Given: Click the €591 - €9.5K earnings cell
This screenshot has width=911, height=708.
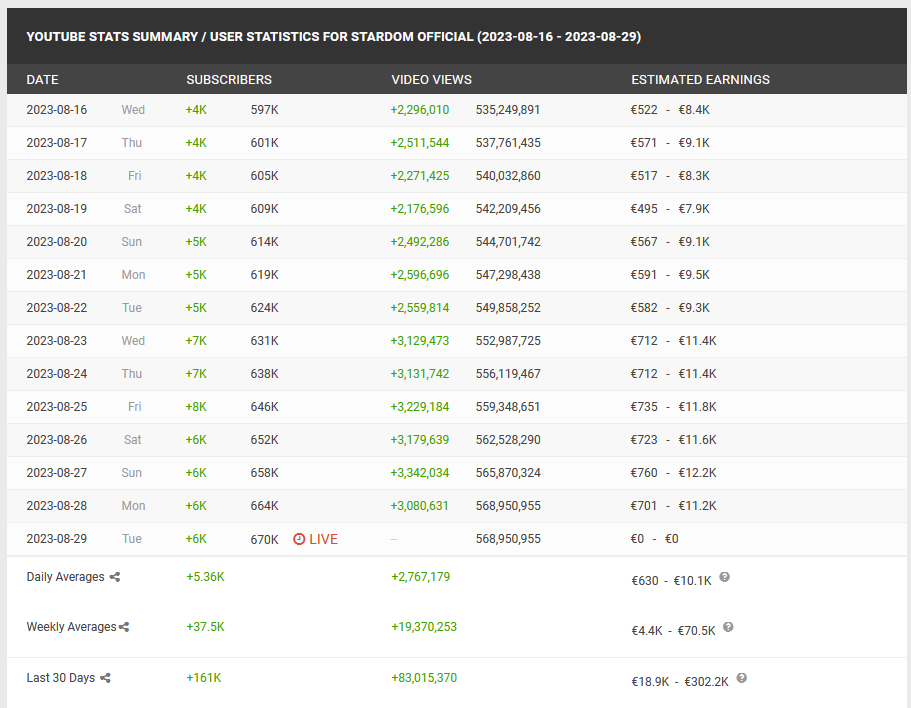Looking at the screenshot, I should point(670,275).
